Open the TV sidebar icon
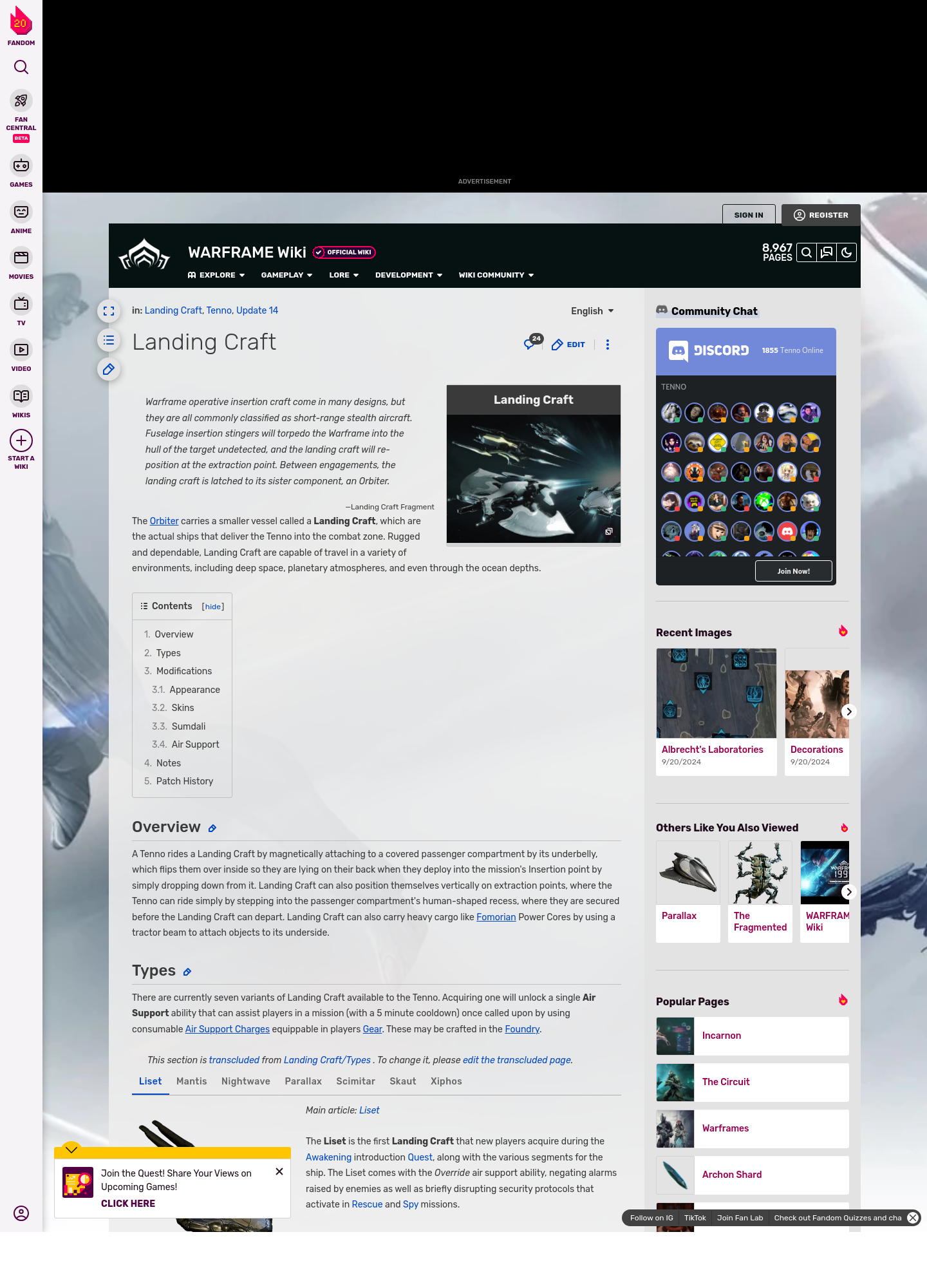Image resolution: width=927 pixels, height=1288 pixels. point(21,303)
